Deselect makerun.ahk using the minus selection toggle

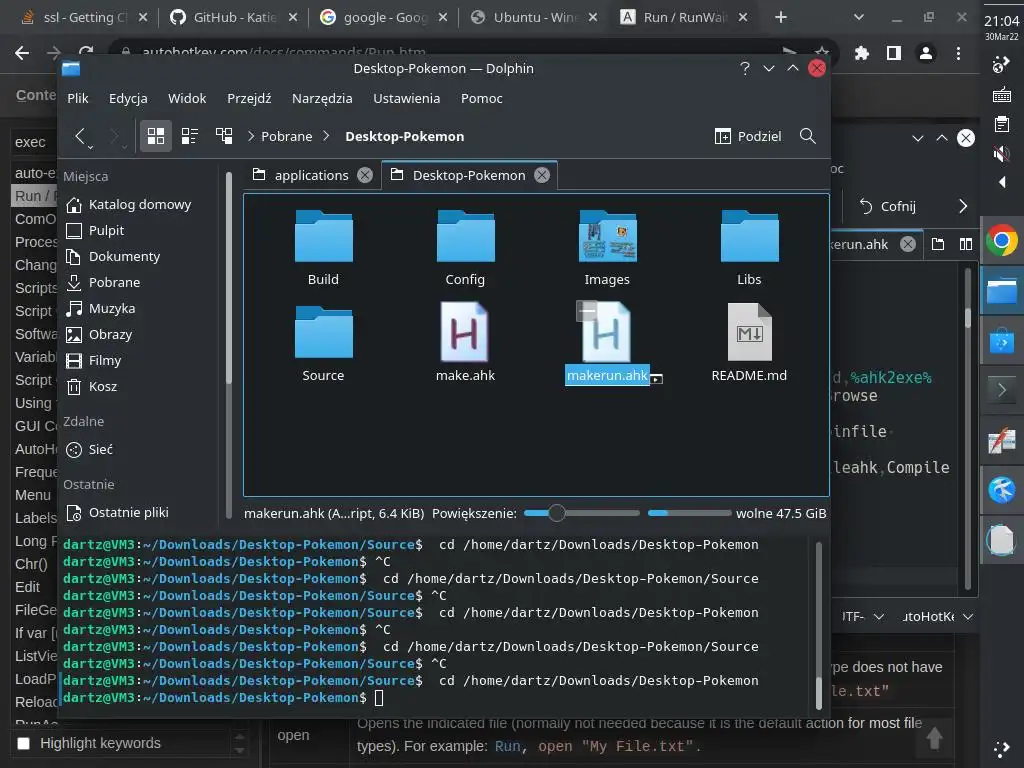[x=586, y=310]
